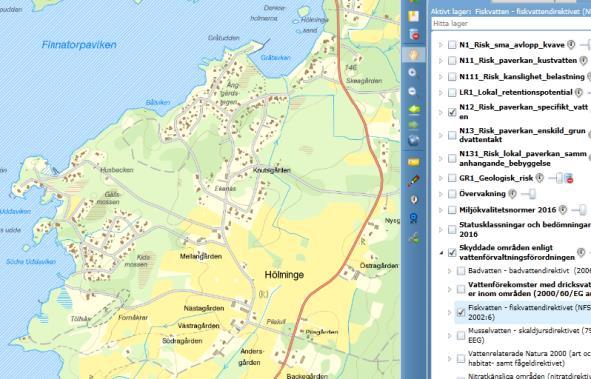591x379 pixels.
Task: Select the yellow measure ruler tool
Action: pyautogui.click(x=413, y=162)
